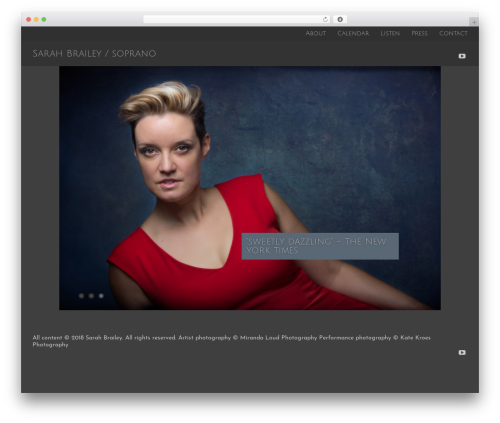Open the YouTube icon in the footer
The height and width of the screenshot is (423, 500).
point(462,352)
